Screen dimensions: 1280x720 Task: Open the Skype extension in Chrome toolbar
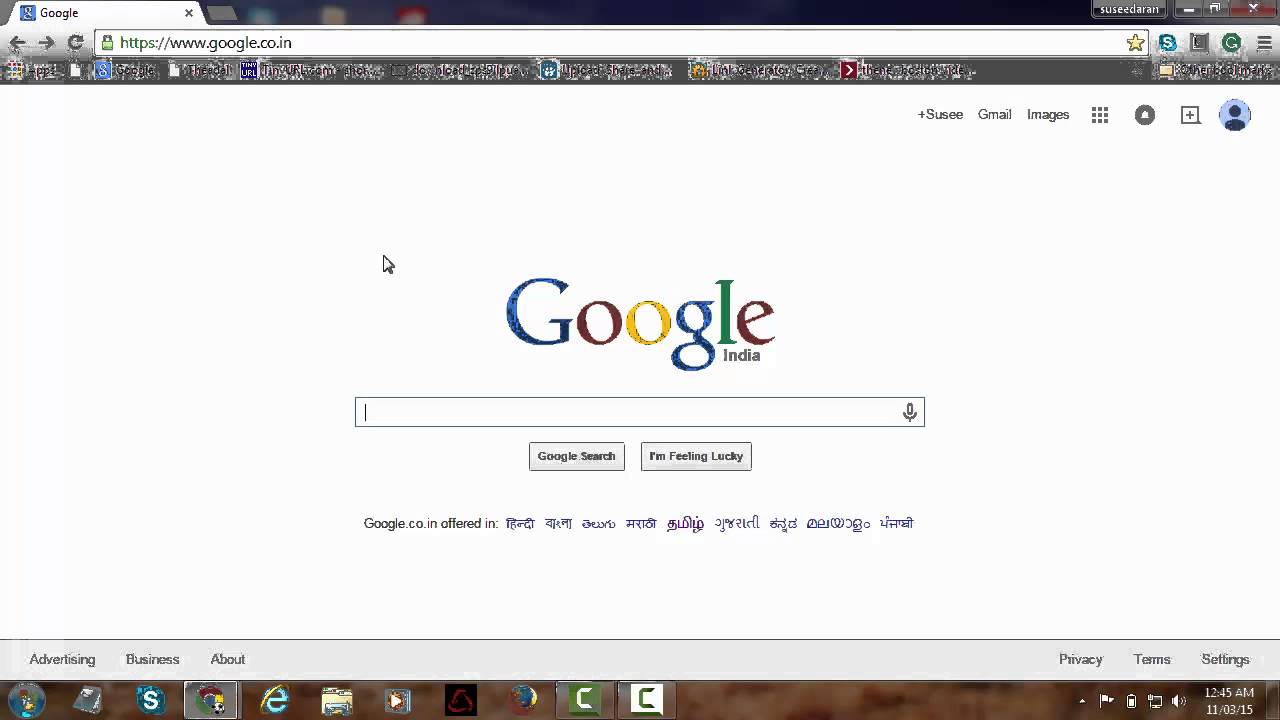pyautogui.click(x=1167, y=43)
